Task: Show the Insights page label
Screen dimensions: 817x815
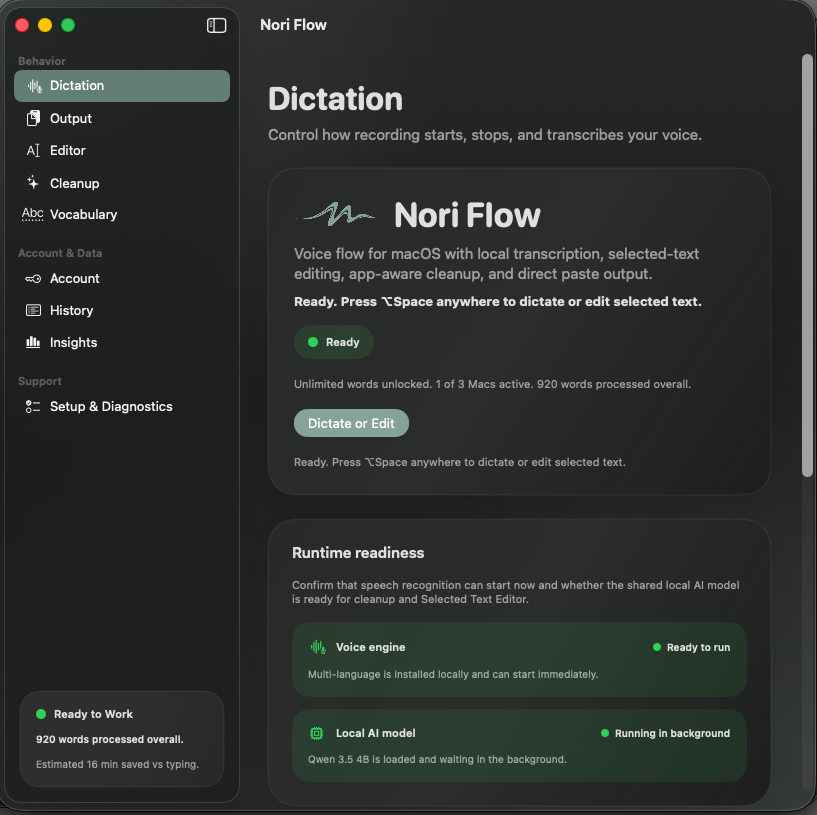Action: click(73, 342)
